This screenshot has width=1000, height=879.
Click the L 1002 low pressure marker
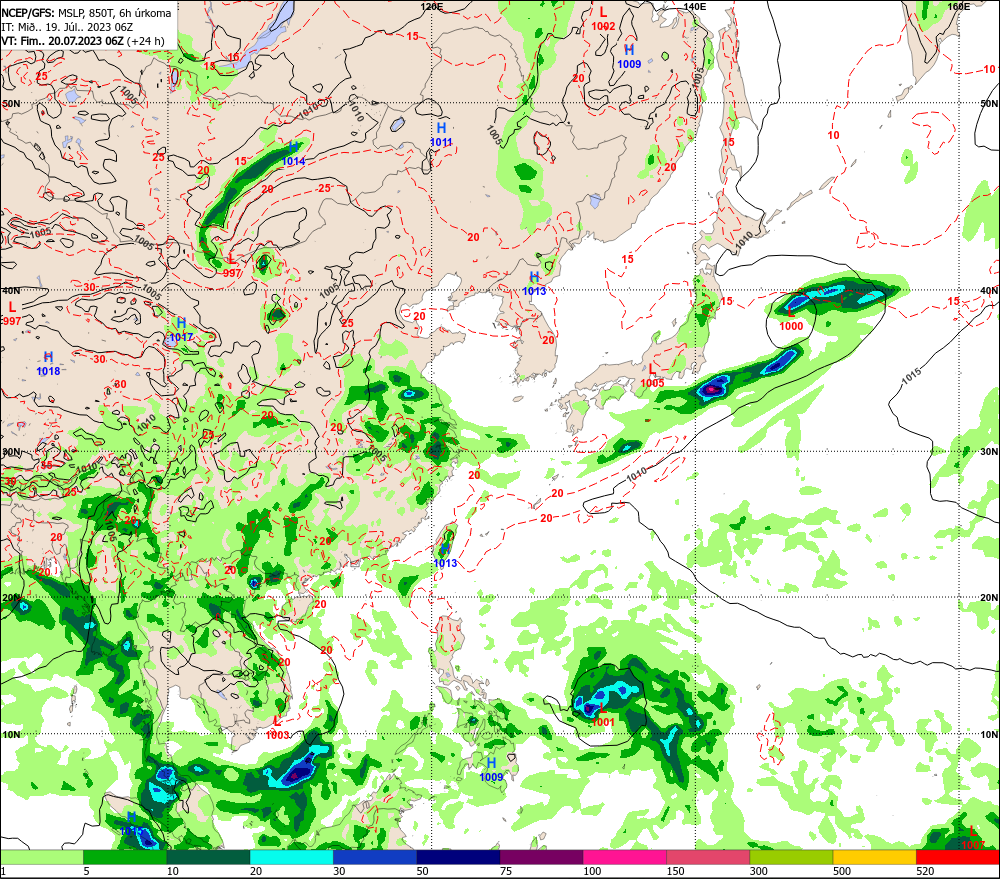click(603, 19)
